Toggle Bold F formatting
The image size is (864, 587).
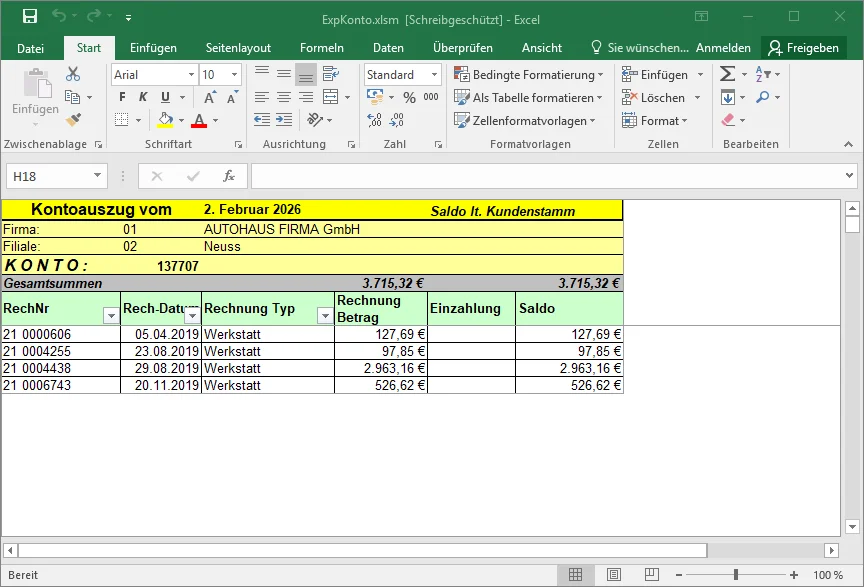(122, 97)
